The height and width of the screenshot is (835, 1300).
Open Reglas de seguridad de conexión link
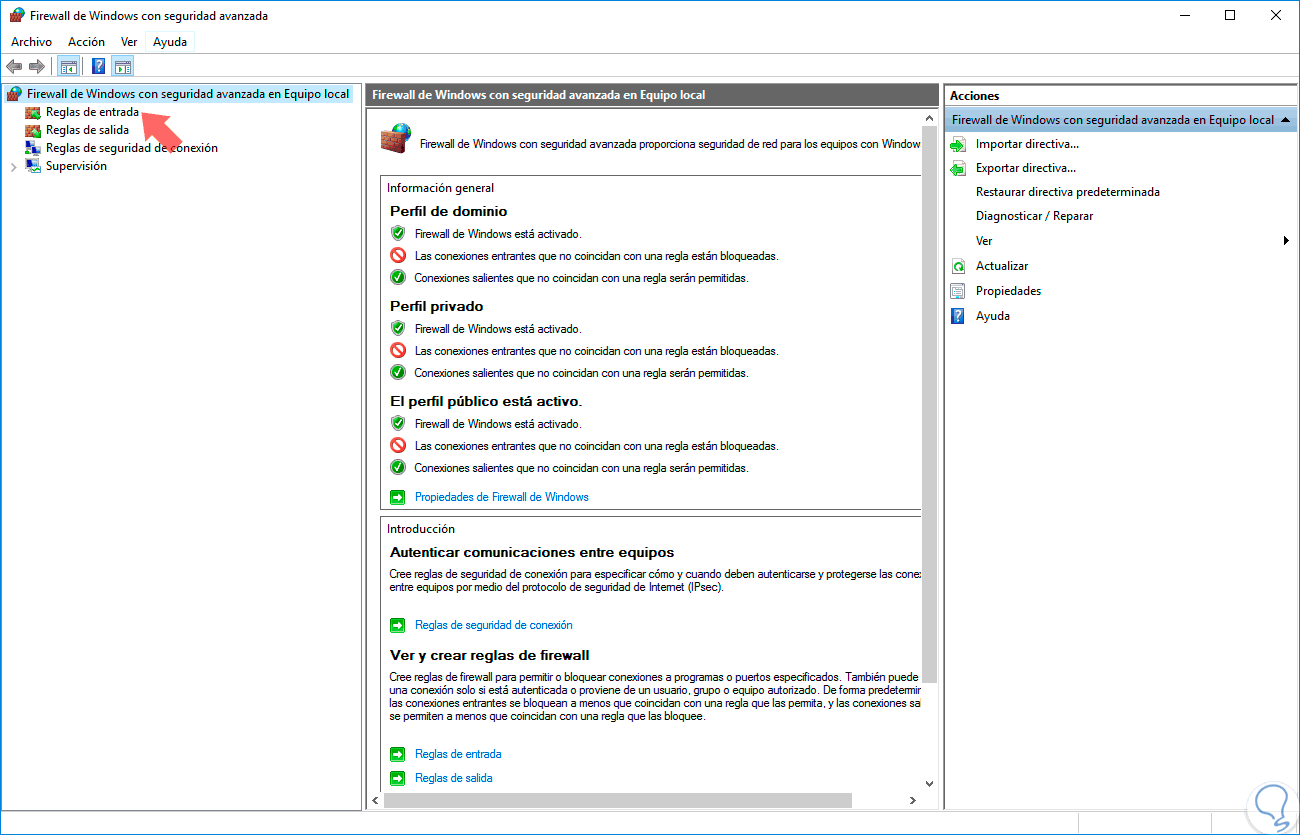[494, 625]
